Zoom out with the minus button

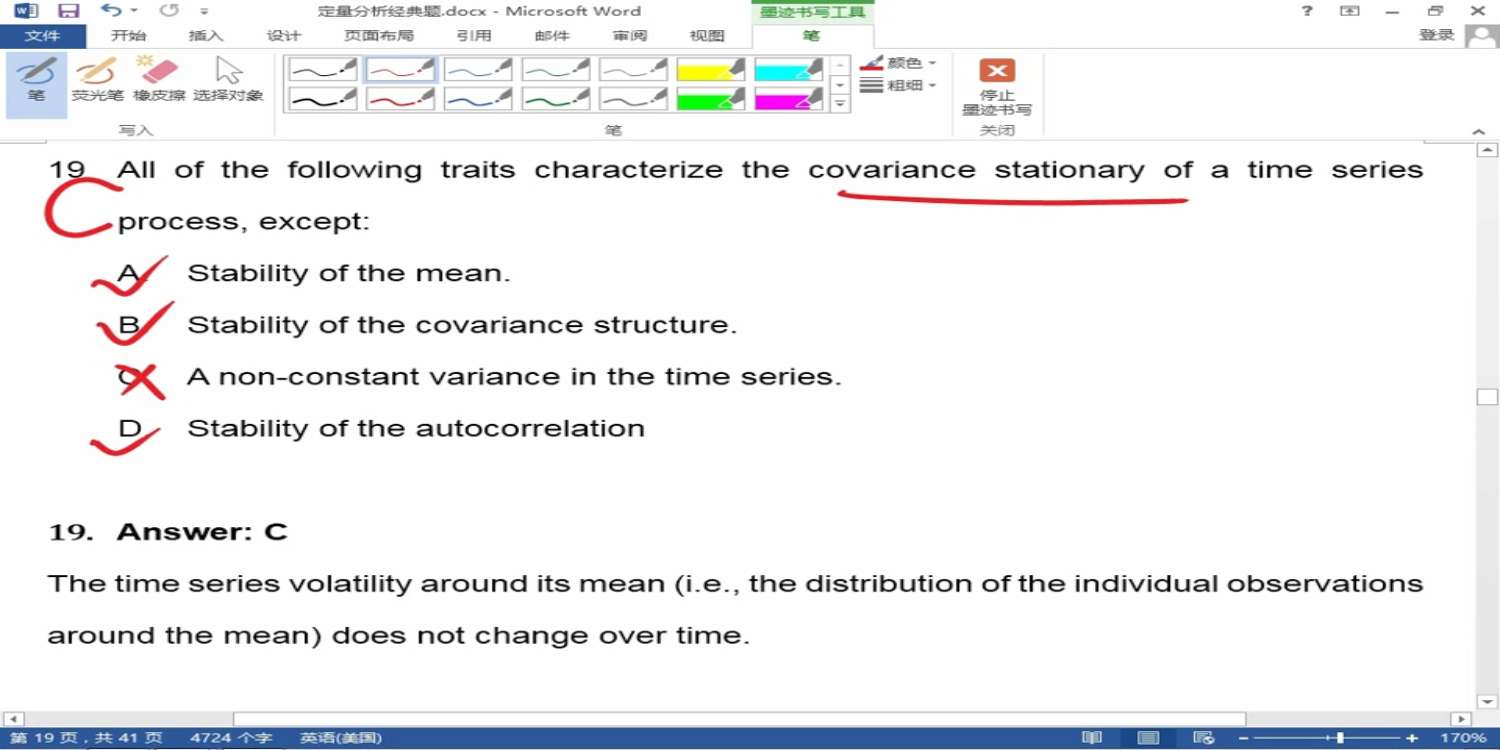[1243, 738]
